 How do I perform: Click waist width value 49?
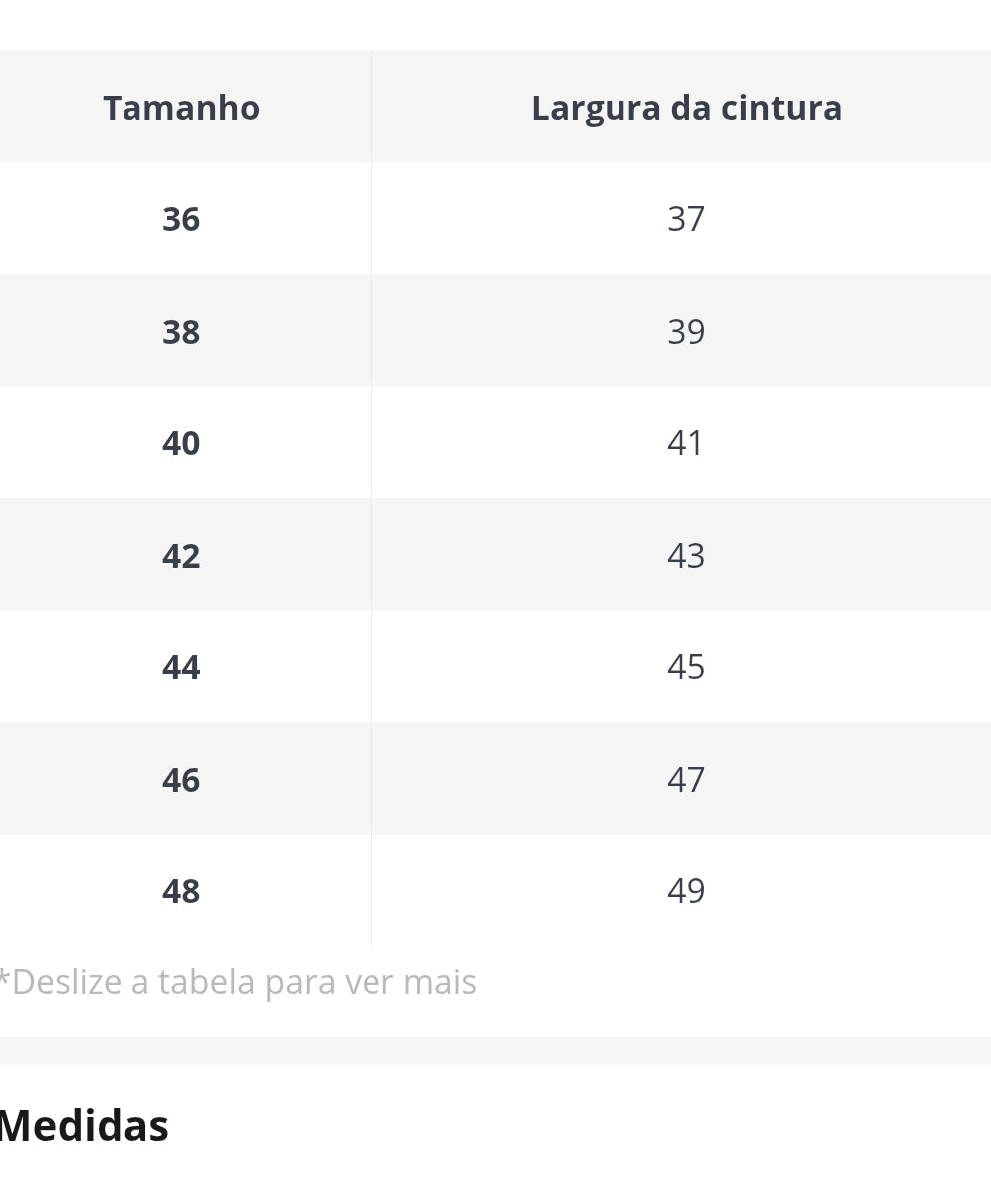click(x=686, y=891)
